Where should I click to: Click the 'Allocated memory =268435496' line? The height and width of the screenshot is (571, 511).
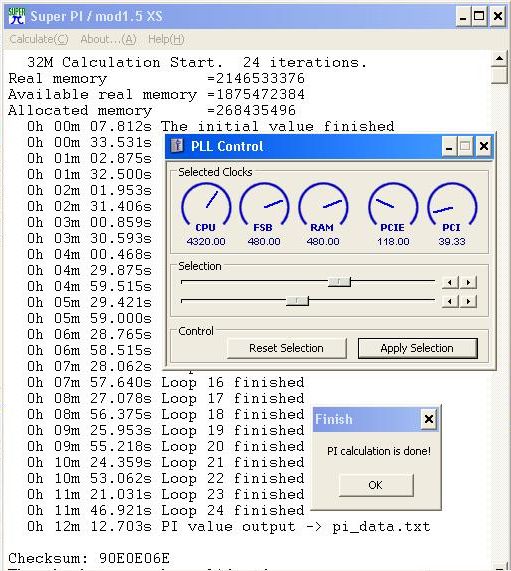pyautogui.click(x=152, y=110)
